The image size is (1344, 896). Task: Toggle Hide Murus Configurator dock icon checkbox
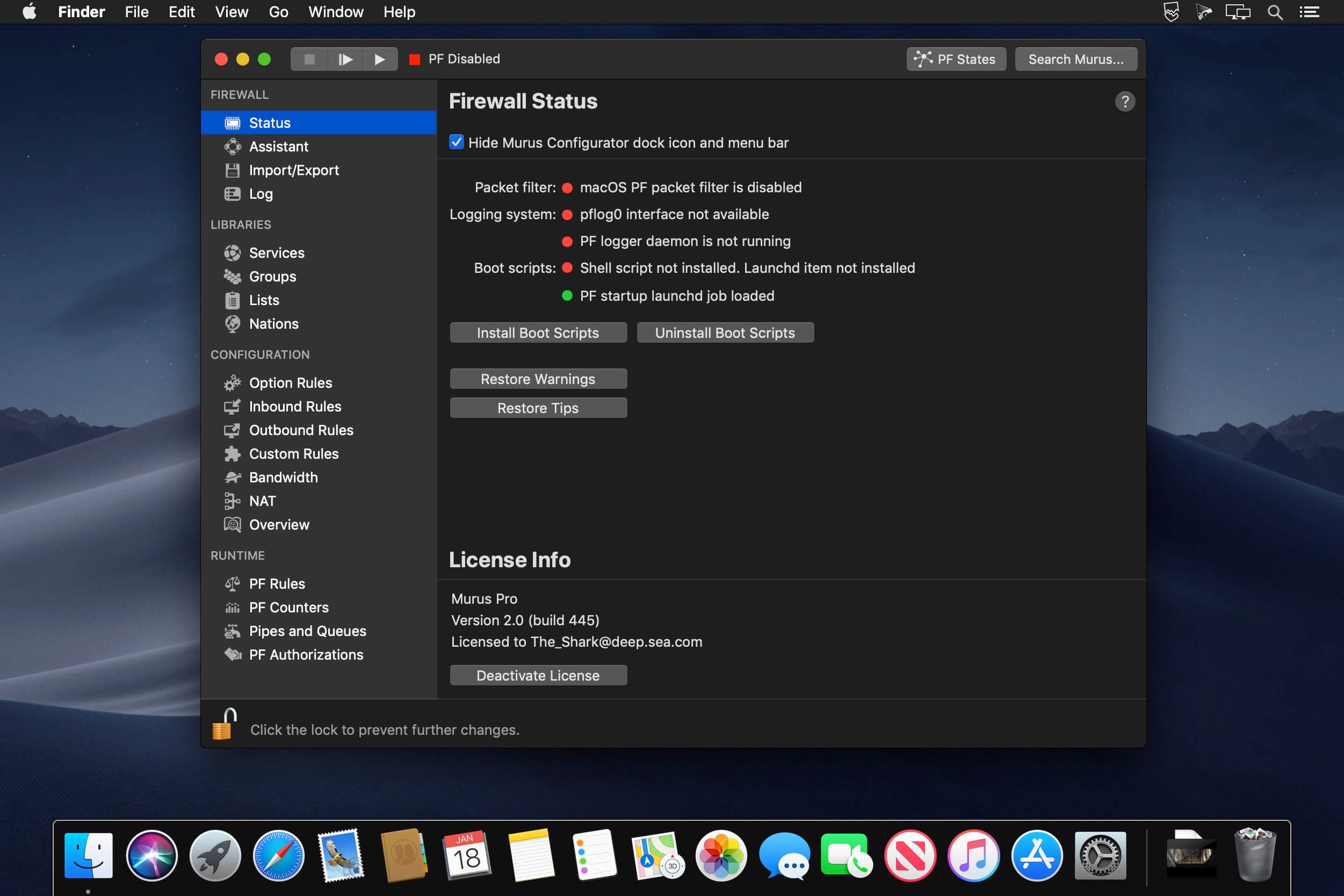click(x=457, y=142)
